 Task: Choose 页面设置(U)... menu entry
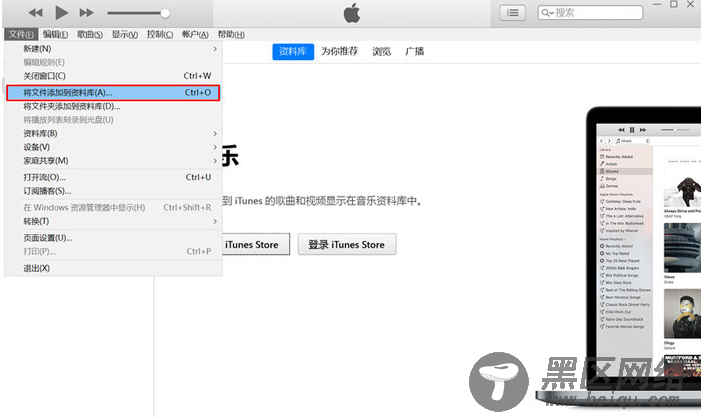114,238
